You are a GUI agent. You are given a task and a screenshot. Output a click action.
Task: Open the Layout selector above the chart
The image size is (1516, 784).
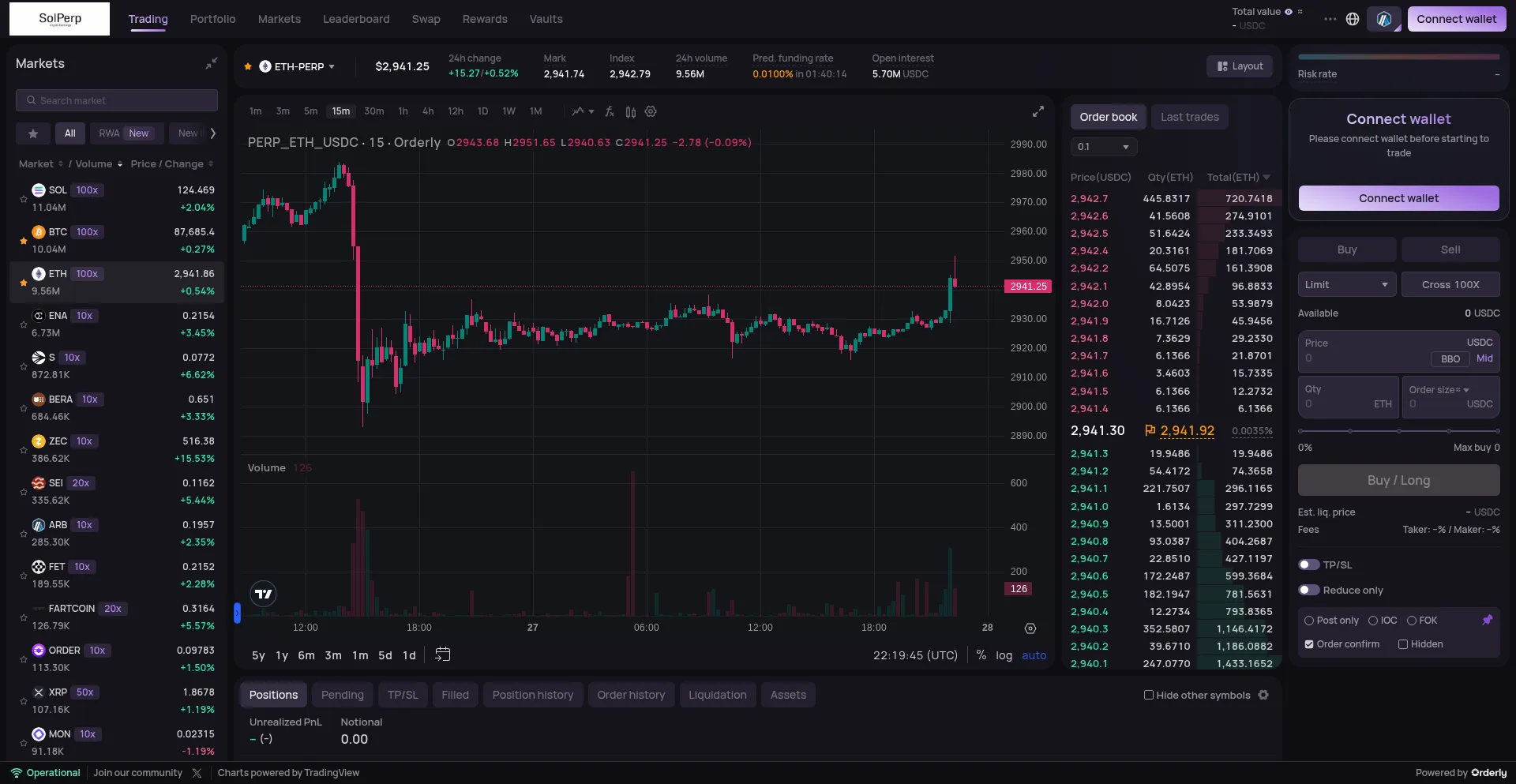[1239, 66]
